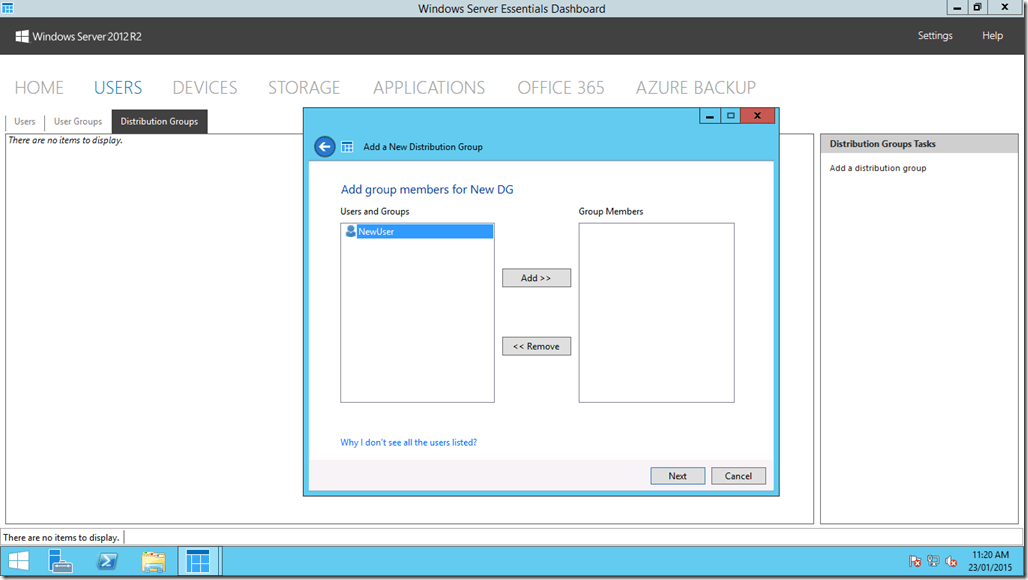The image size is (1028, 580).
Task: Open File Explorer from the taskbar
Action: tap(153, 561)
